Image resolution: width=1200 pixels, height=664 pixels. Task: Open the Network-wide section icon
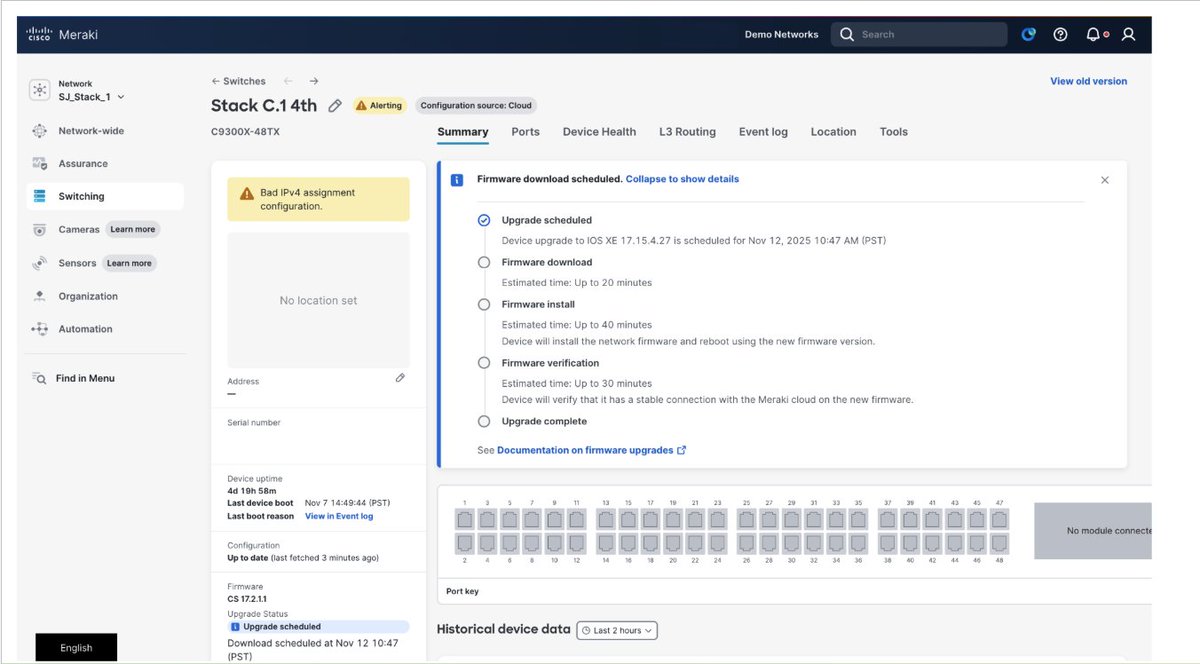tap(38, 130)
